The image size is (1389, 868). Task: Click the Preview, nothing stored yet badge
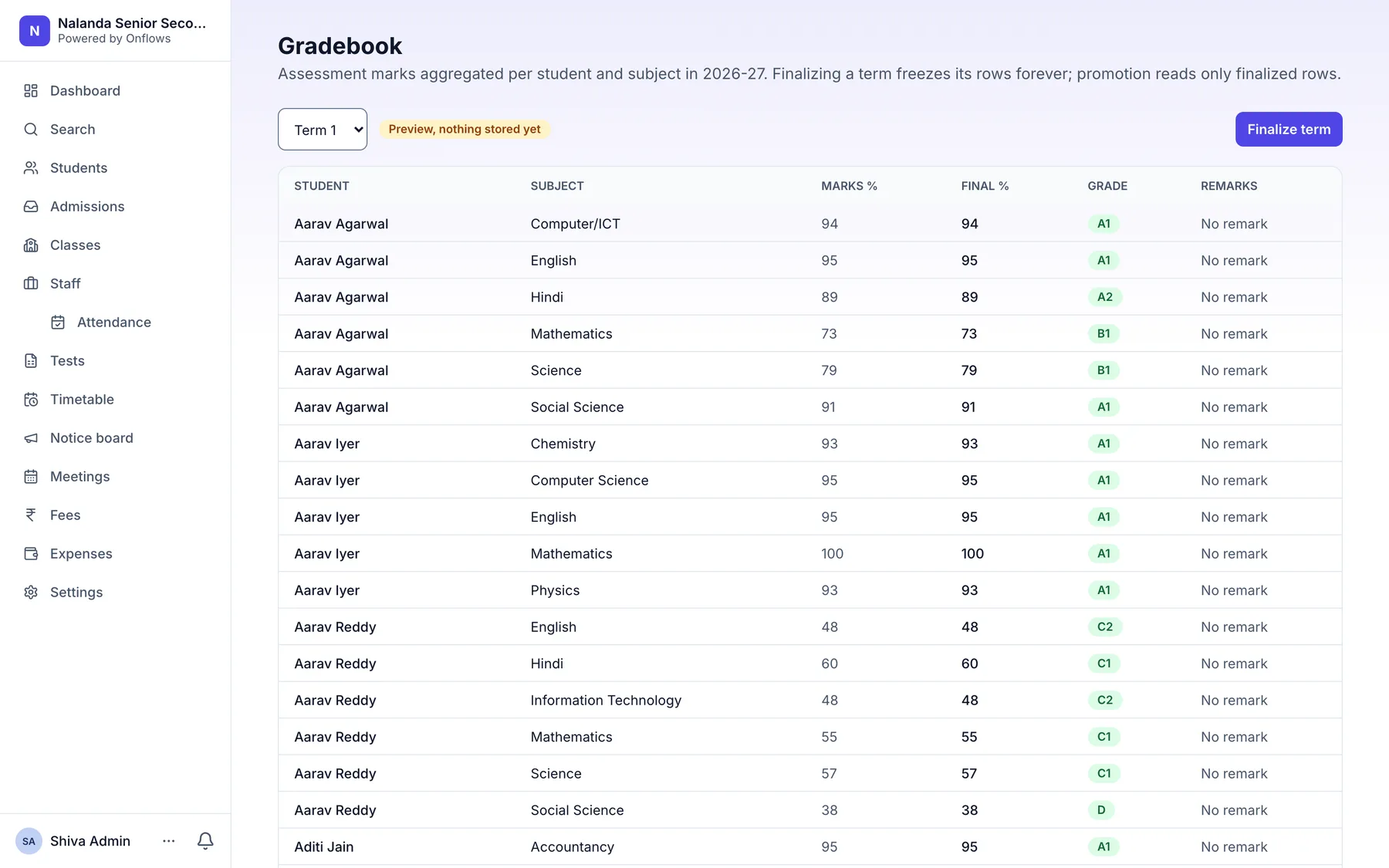point(465,130)
